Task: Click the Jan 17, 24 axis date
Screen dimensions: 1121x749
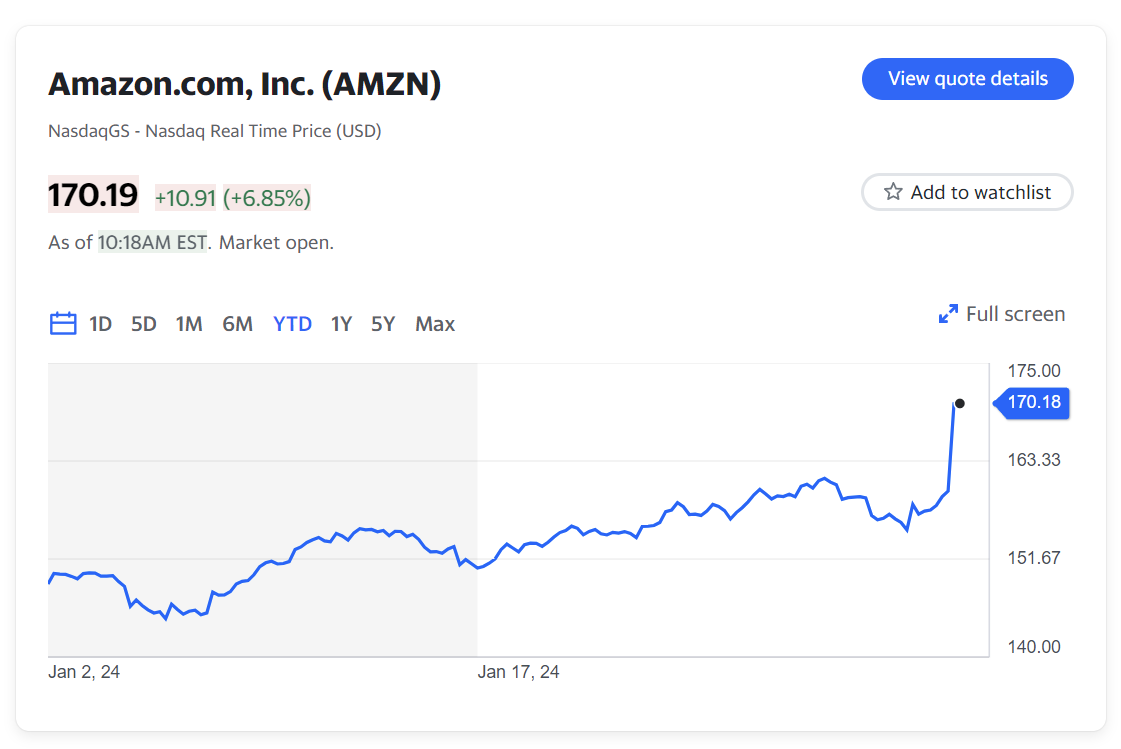Action: tap(518, 672)
